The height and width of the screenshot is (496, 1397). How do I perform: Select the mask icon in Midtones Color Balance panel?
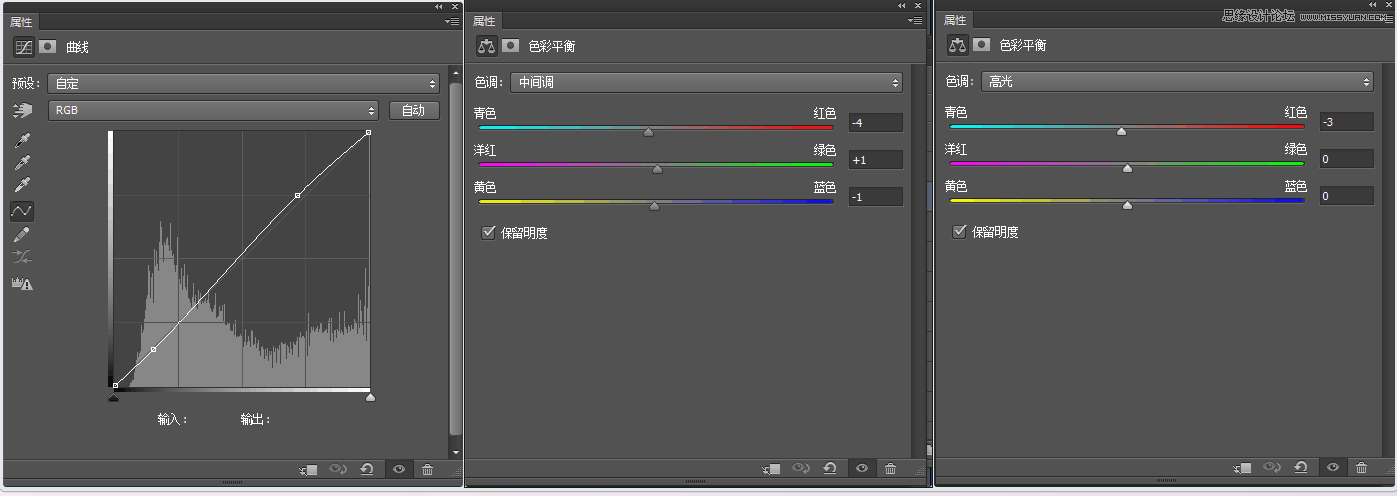click(511, 45)
